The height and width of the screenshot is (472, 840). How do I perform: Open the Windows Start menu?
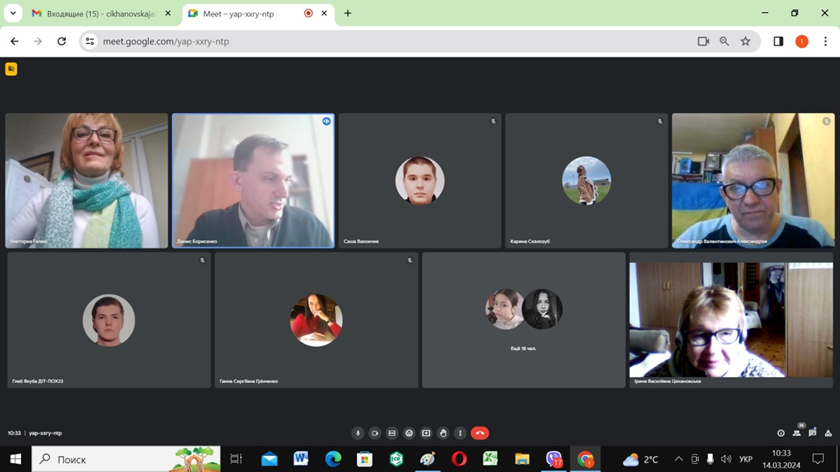[x=16, y=459]
